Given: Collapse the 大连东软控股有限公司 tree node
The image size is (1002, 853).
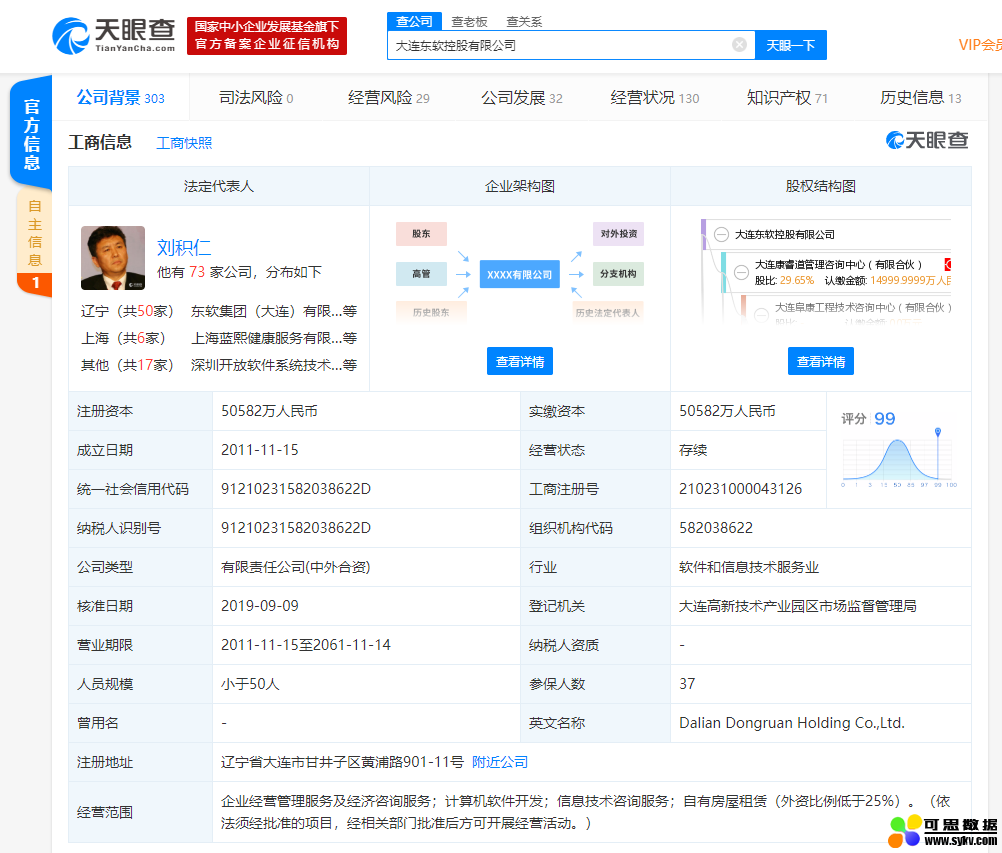Looking at the screenshot, I should tap(721, 234).
